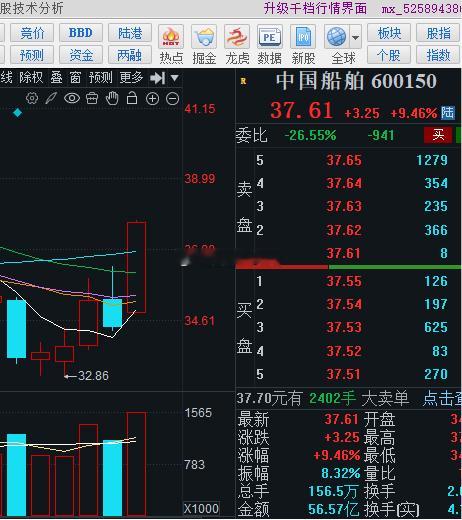Click the 涨幅 value +9.46% in stats
This screenshot has height=520, width=462.
coord(337,455)
